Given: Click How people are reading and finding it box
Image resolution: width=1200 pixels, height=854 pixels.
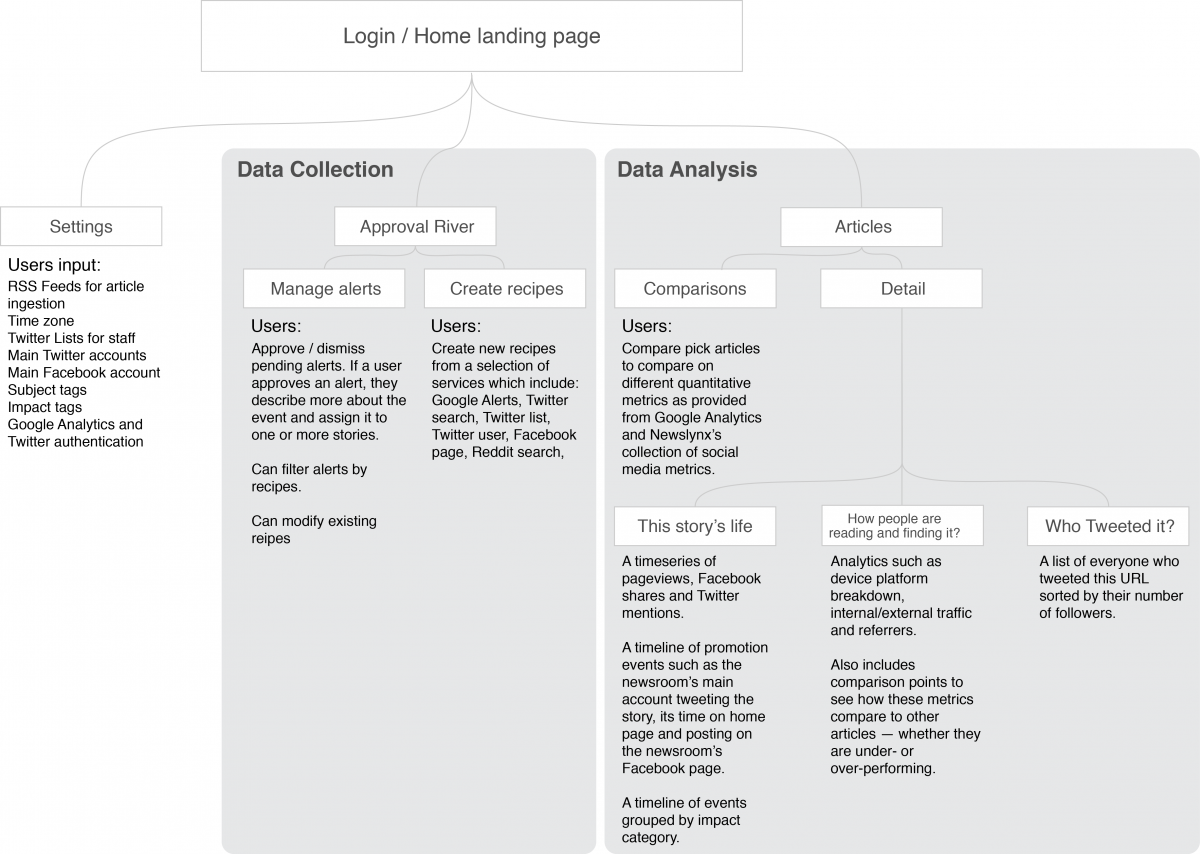Looking at the screenshot, I should tap(902, 526).
